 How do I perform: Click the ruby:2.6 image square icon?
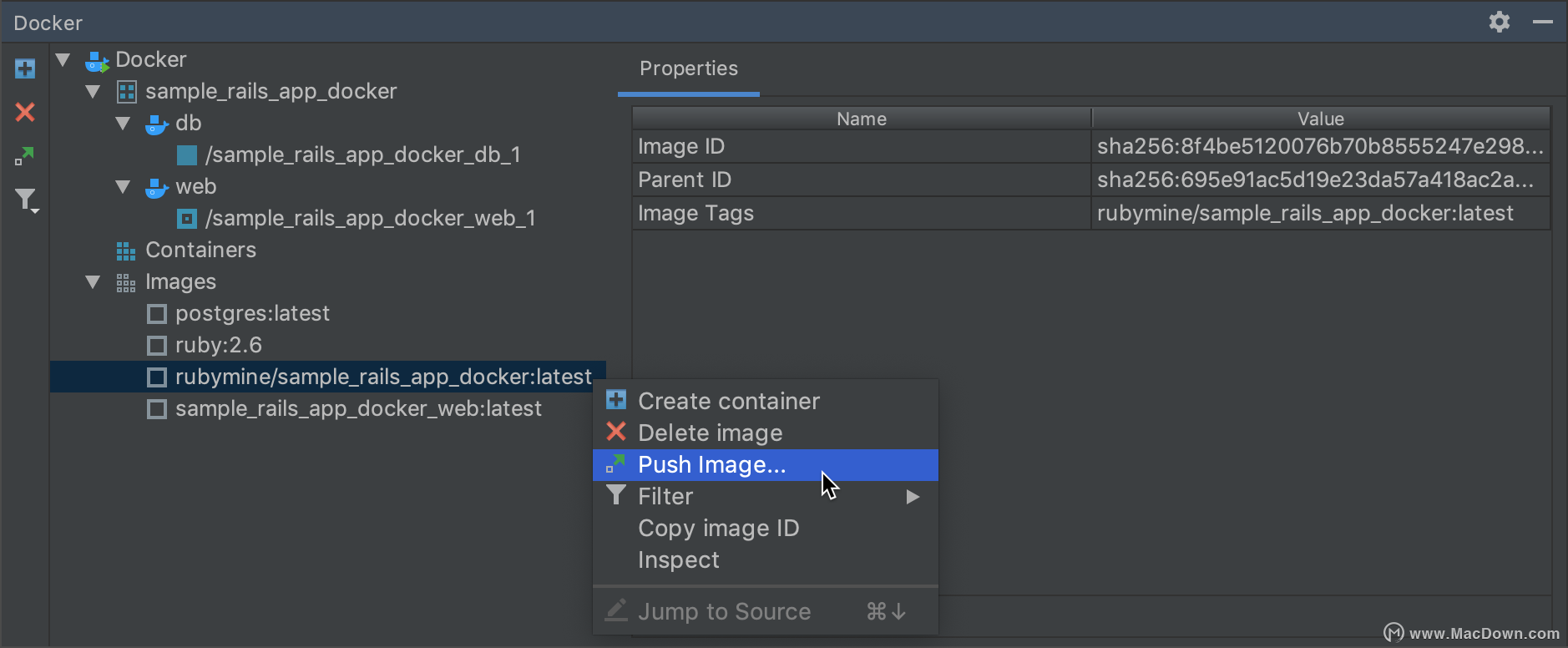click(156, 346)
